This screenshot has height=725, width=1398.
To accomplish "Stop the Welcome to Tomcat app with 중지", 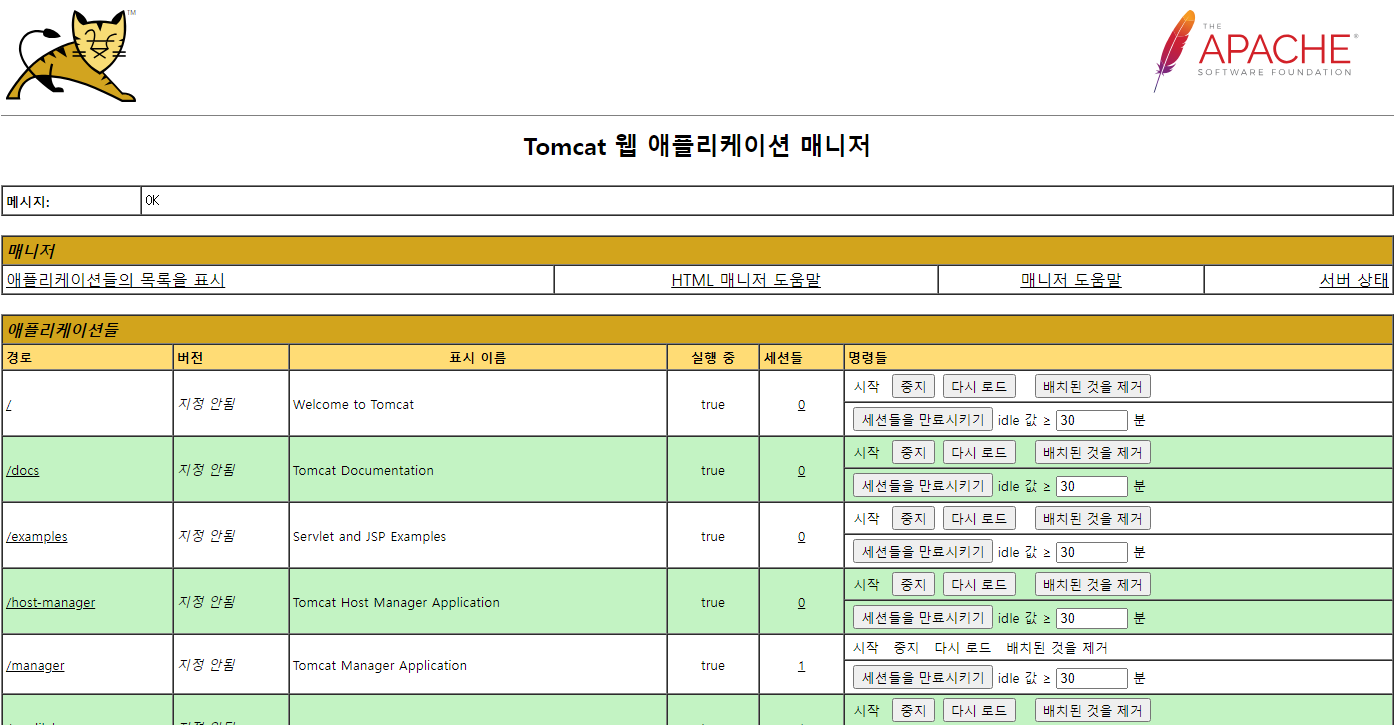I will coord(913,387).
